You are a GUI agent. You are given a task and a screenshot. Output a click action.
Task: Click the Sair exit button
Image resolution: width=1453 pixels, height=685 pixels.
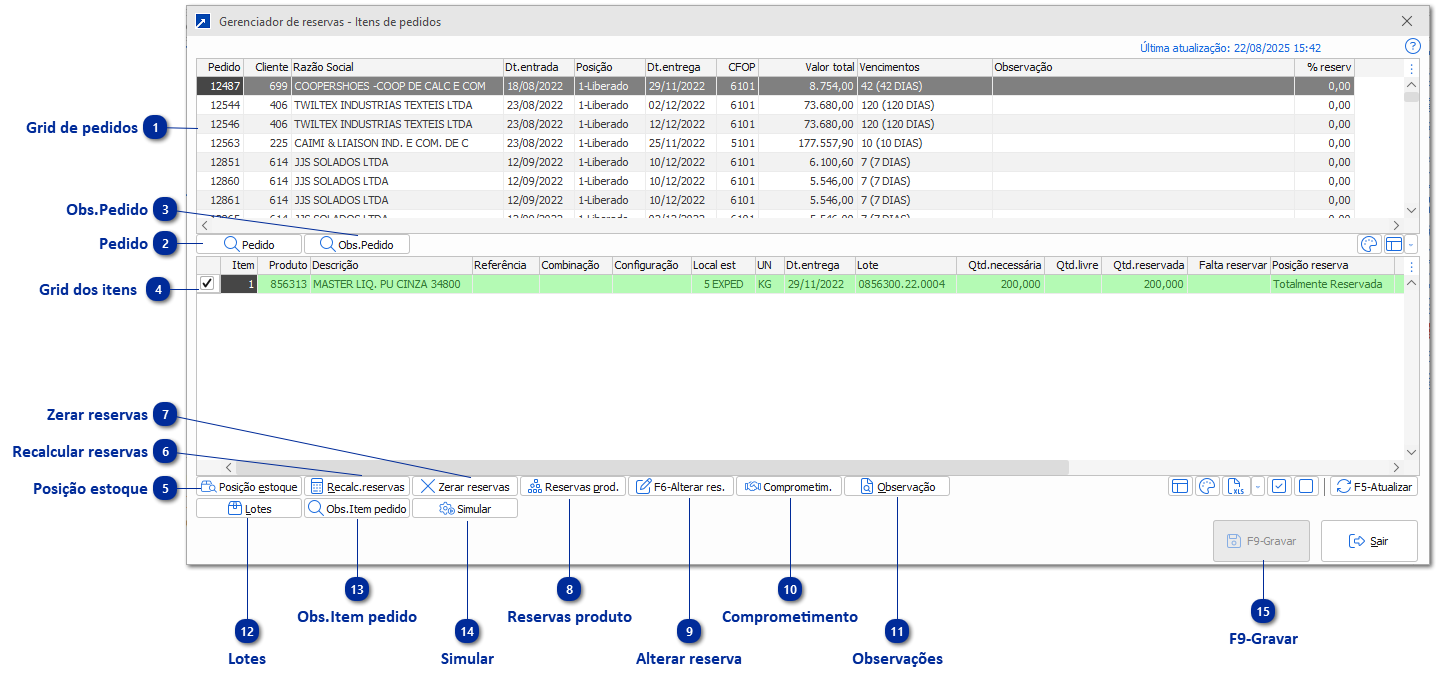(1368, 541)
